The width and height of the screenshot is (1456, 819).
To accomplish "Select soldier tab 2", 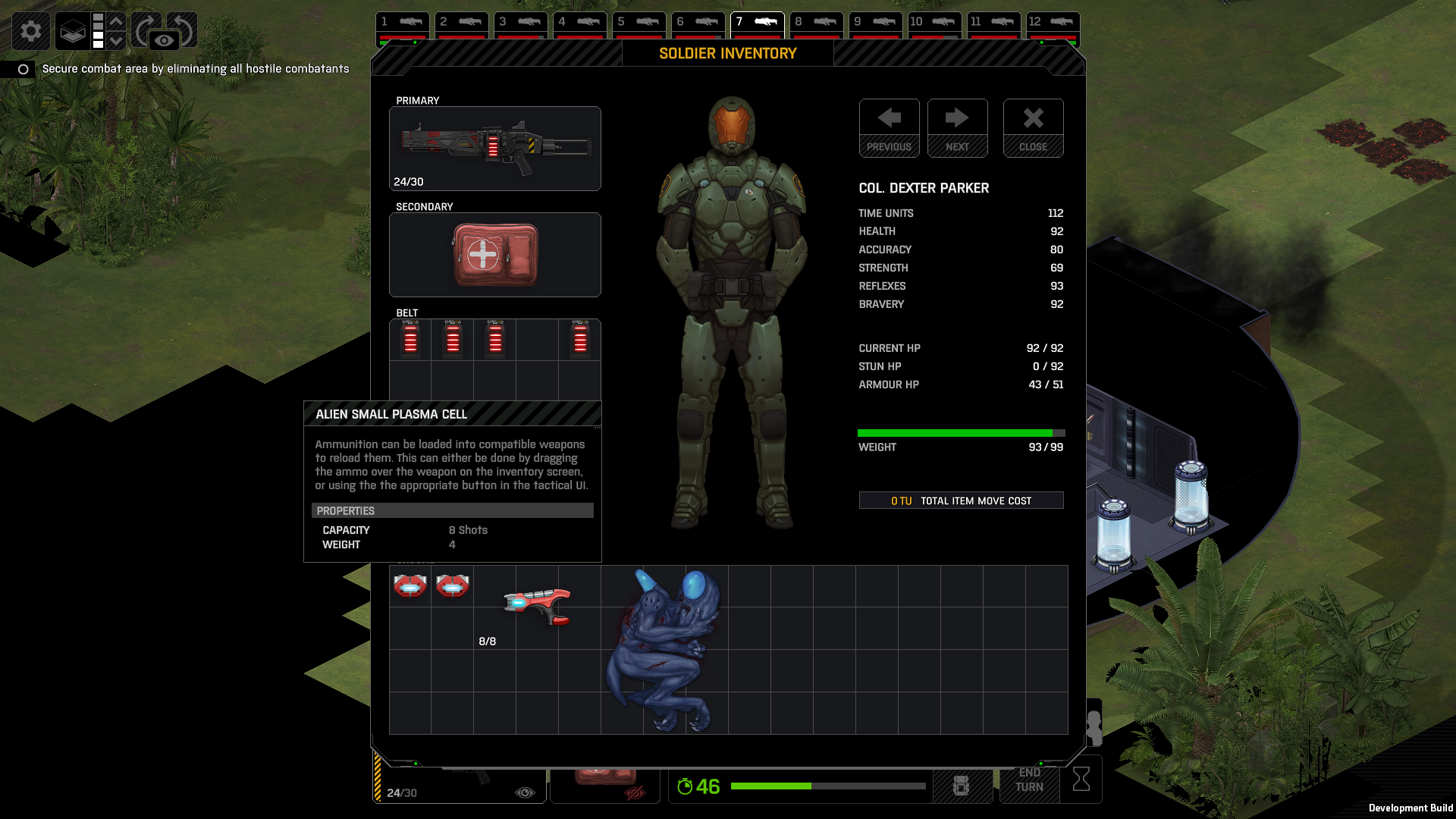I will (x=462, y=25).
